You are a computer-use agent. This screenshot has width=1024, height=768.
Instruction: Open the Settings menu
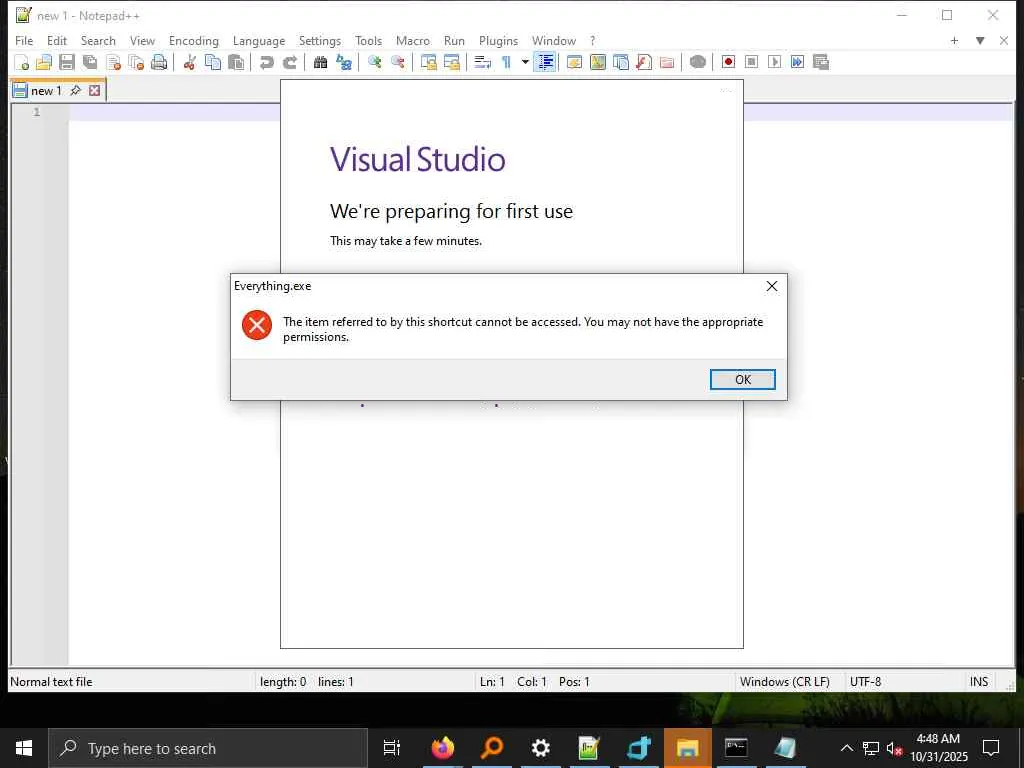point(319,40)
